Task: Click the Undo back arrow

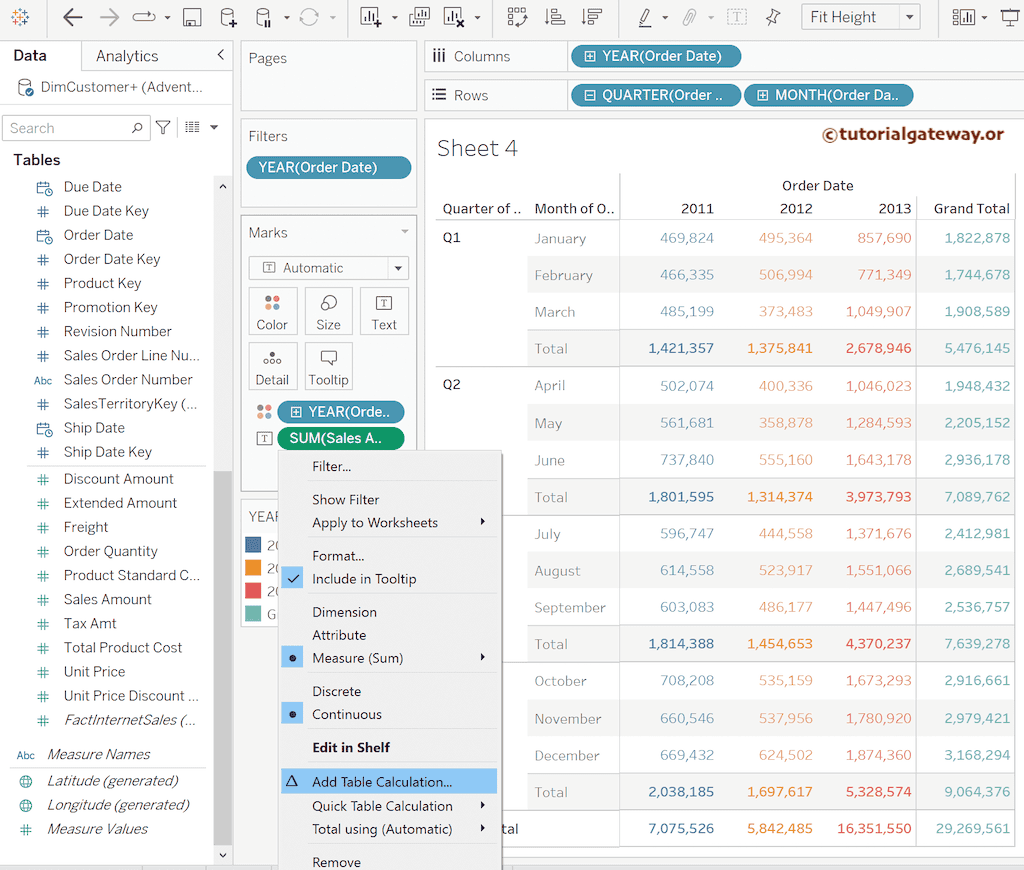Action: [72, 17]
